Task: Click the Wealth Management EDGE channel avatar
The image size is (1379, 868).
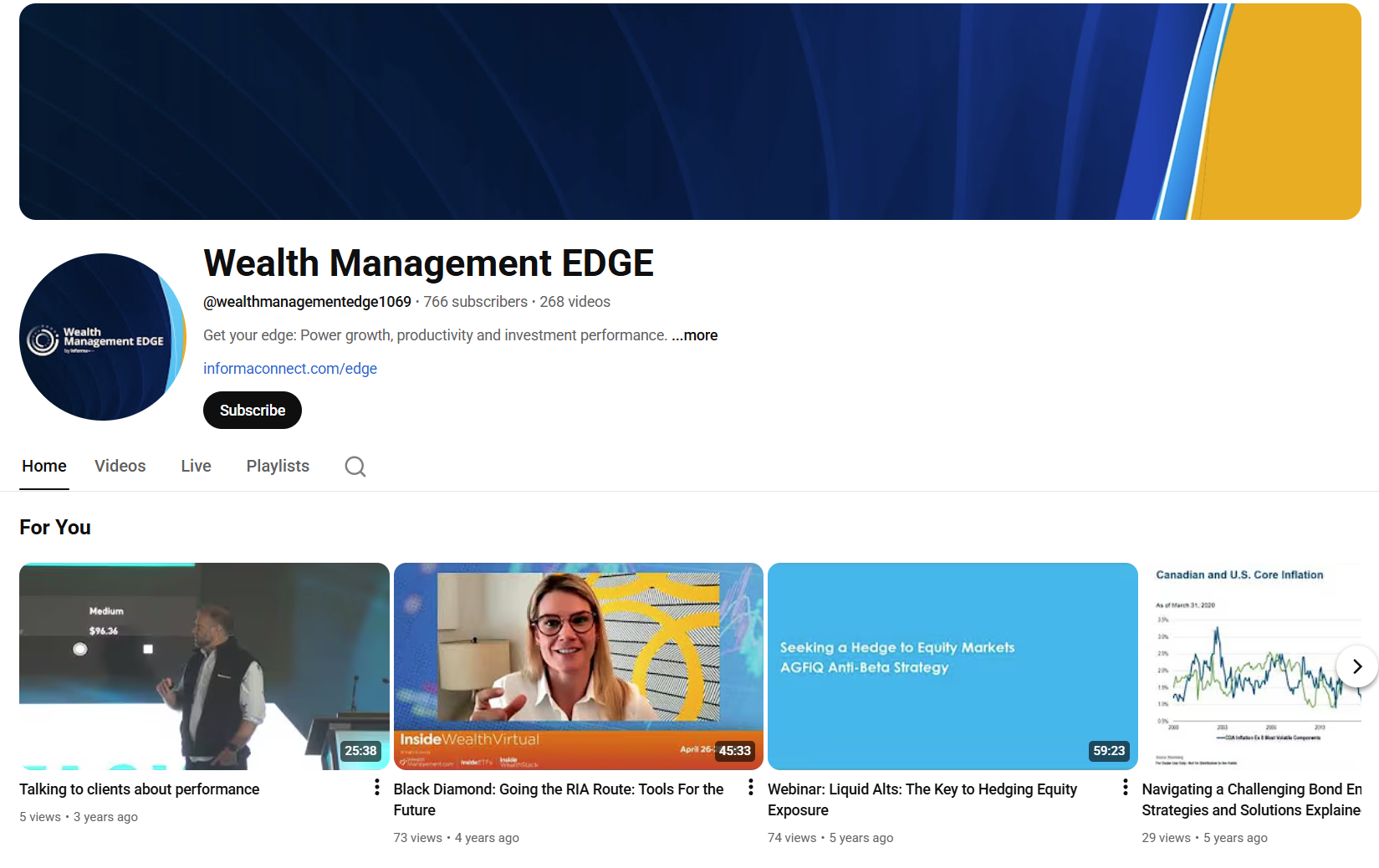Action: pos(103,337)
